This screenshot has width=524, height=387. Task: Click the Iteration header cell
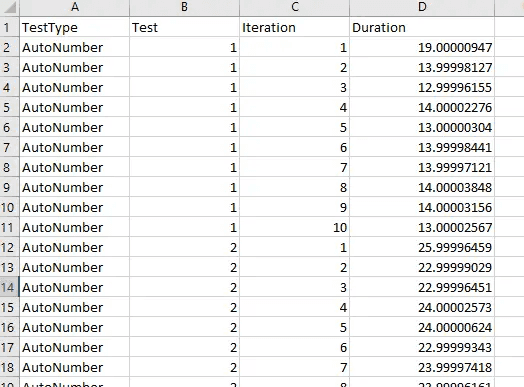pyautogui.click(x=294, y=27)
